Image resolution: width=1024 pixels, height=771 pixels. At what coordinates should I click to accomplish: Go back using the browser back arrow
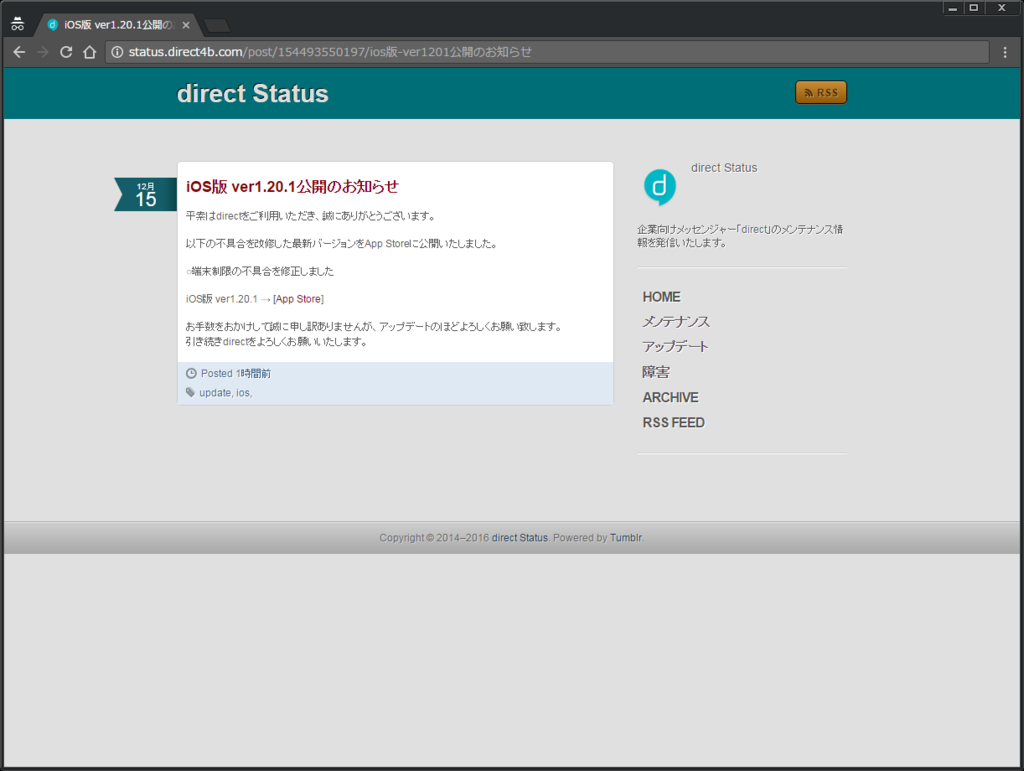pyautogui.click(x=19, y=52)
